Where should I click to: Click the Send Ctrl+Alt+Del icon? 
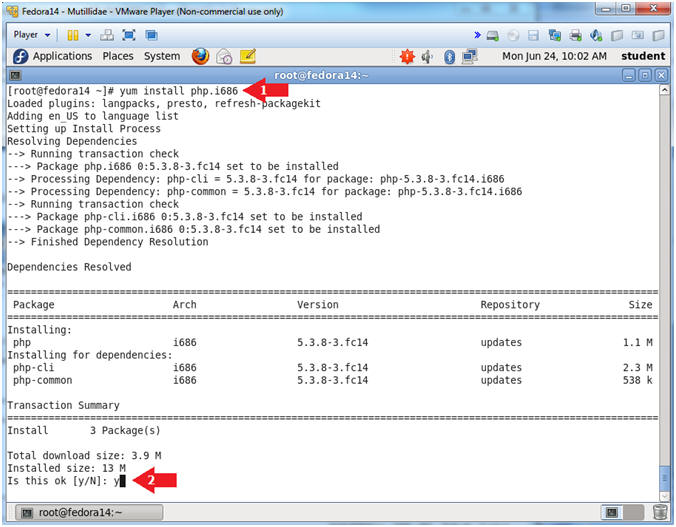pyautogui.click(x=107, y=35)
